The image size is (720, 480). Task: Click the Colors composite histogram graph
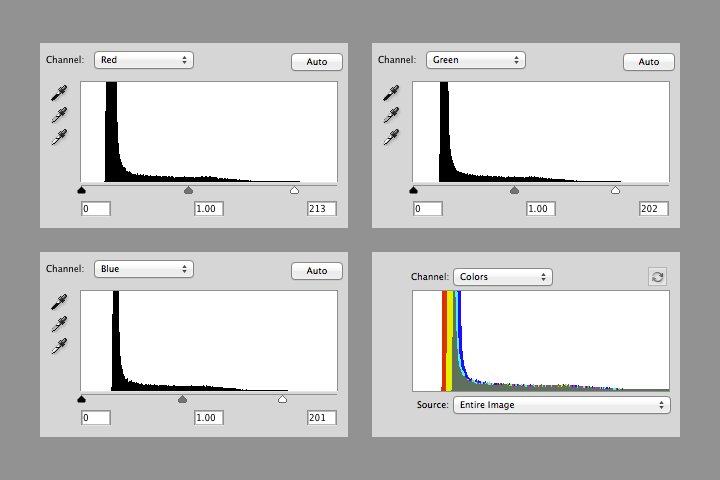pos(541,341)
